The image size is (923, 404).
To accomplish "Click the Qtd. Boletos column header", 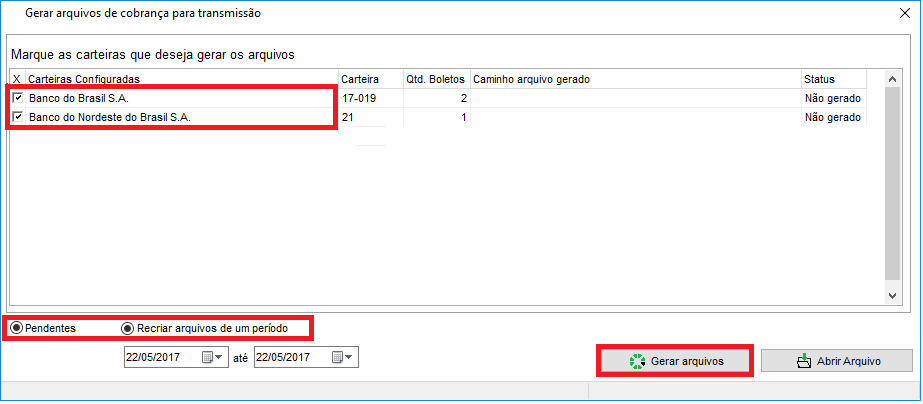I will click(434, 79).
